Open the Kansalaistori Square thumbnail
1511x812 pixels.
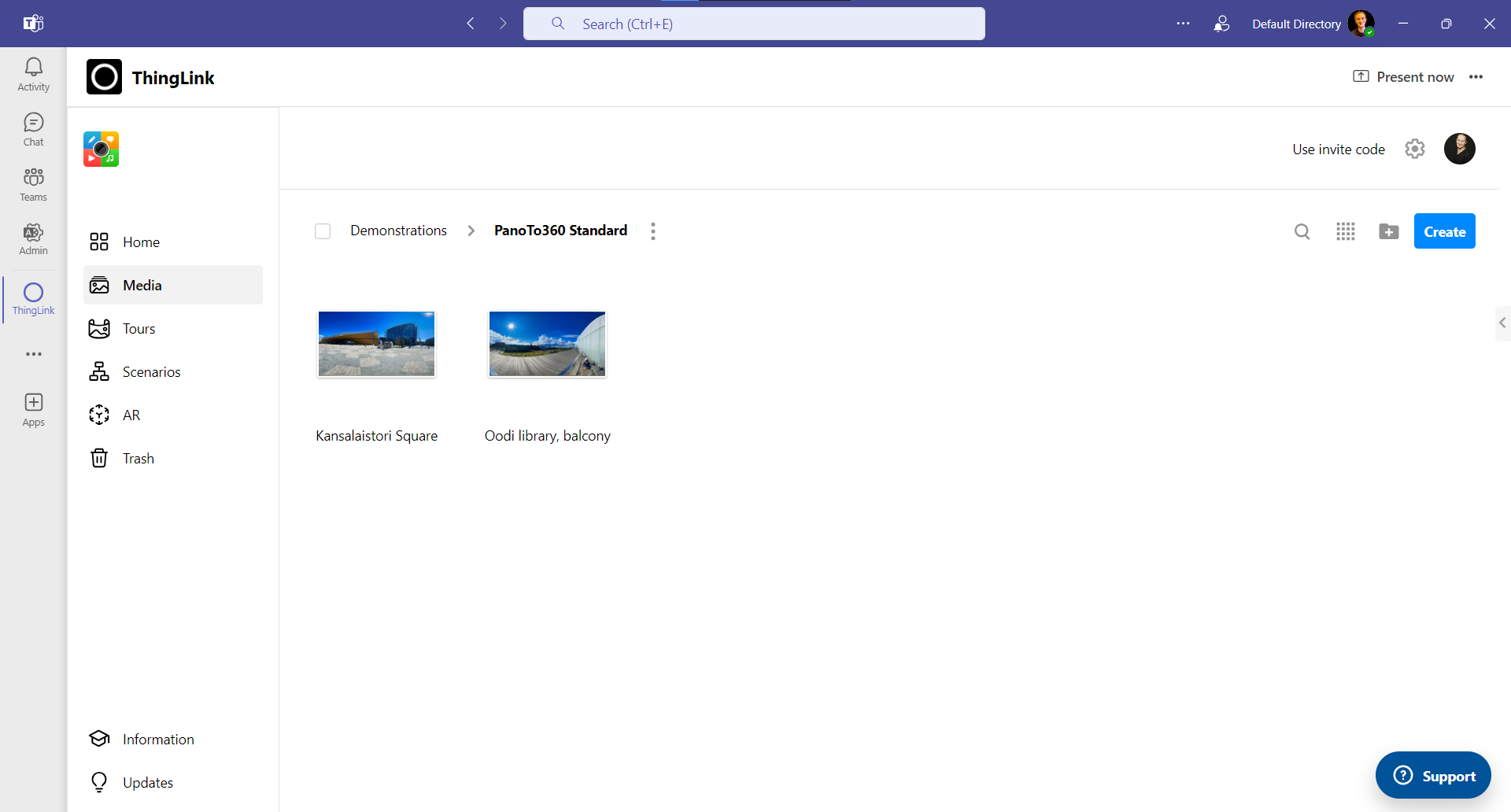(x=375, y=344)
